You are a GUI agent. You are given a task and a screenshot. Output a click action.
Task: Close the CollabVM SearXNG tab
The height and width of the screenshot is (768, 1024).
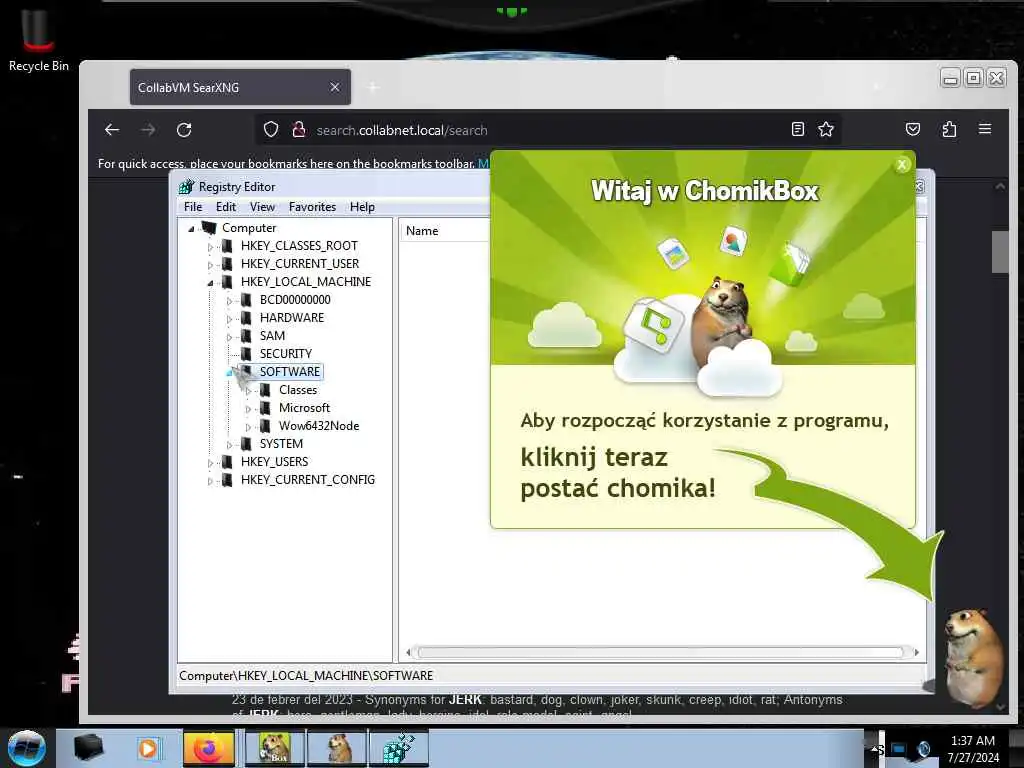[334, 87]
